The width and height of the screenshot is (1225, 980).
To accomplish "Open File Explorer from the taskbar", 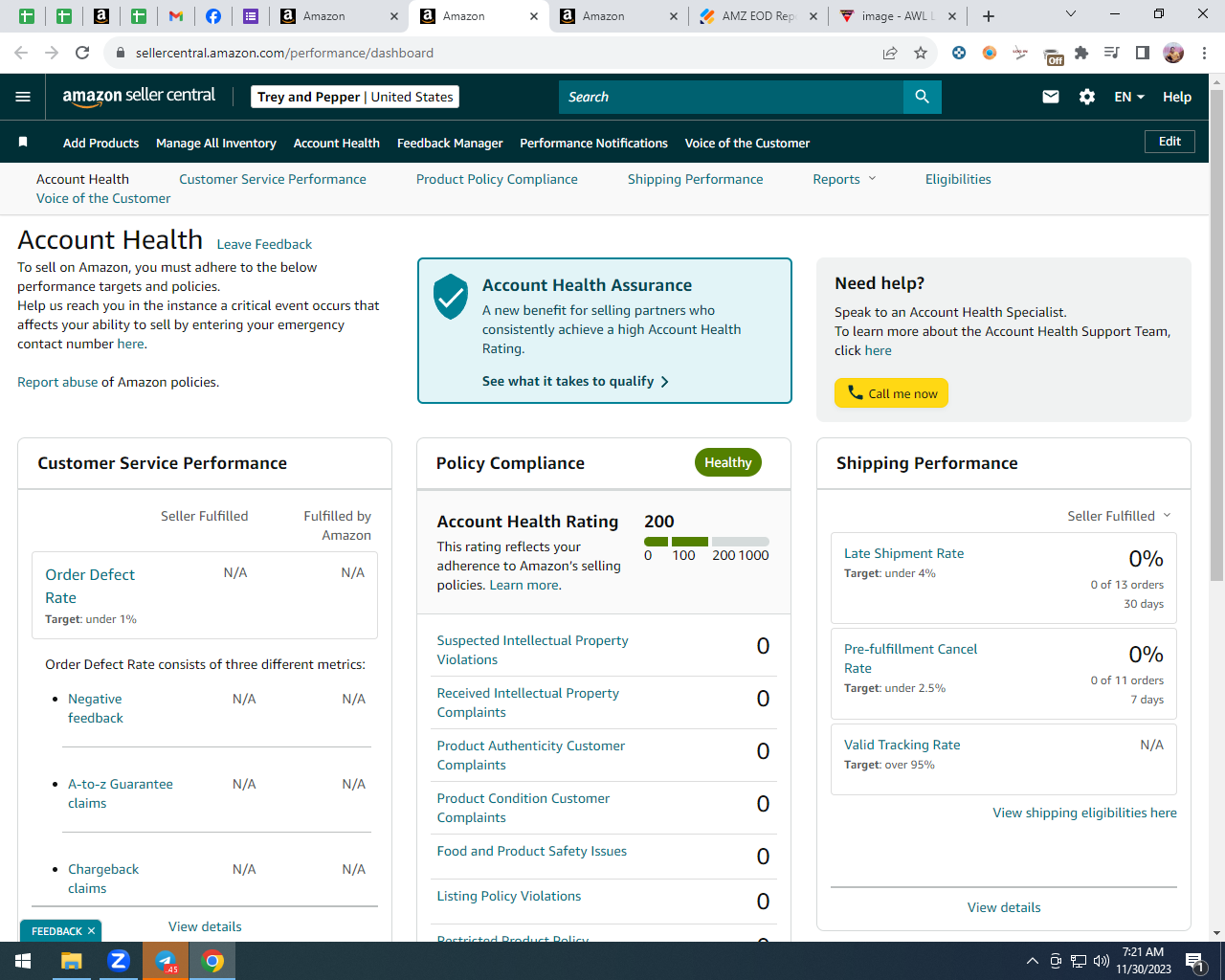I will click(72, 961).
